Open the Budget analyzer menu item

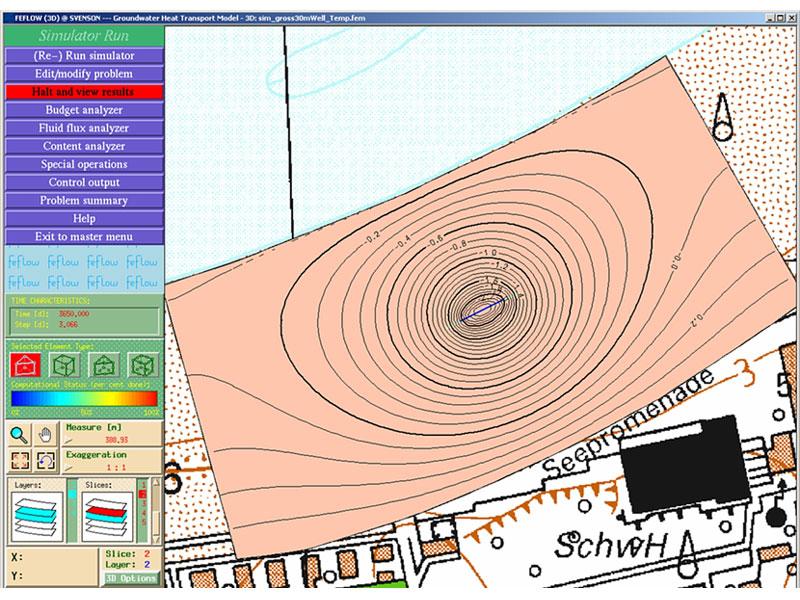[83, 110]
